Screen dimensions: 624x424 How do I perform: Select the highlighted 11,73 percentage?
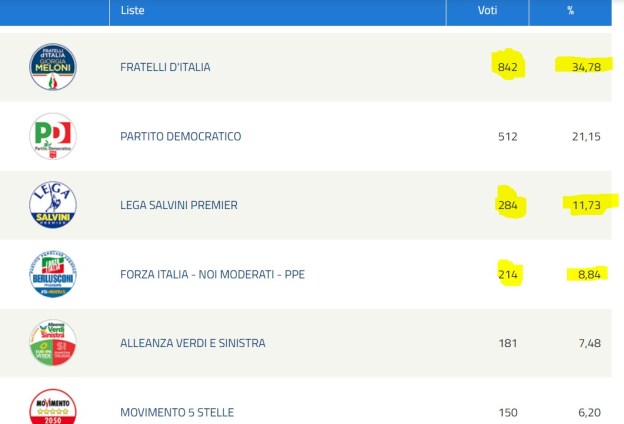point(586,205)
